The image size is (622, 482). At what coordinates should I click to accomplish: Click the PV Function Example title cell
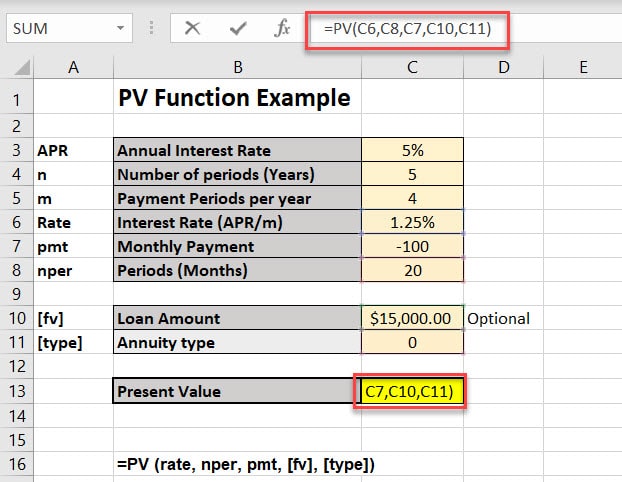(x=235, y=98)
